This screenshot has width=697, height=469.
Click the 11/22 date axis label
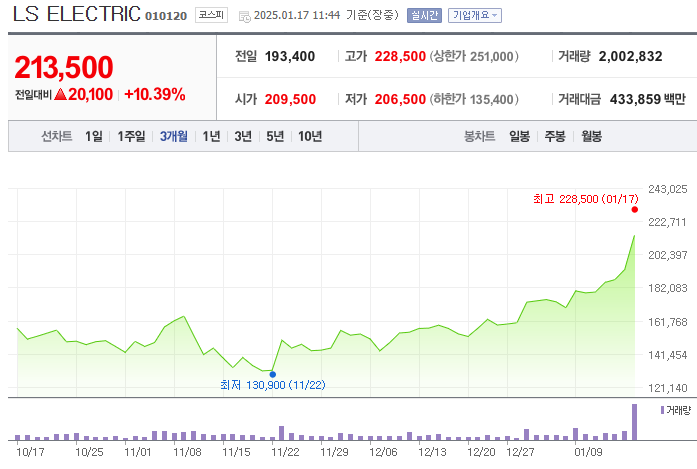coord(285,452)
